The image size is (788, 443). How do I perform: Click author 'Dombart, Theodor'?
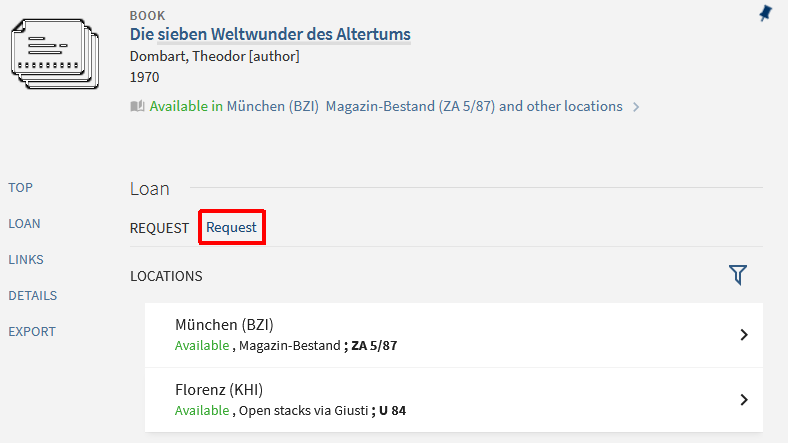coord(187,56)
